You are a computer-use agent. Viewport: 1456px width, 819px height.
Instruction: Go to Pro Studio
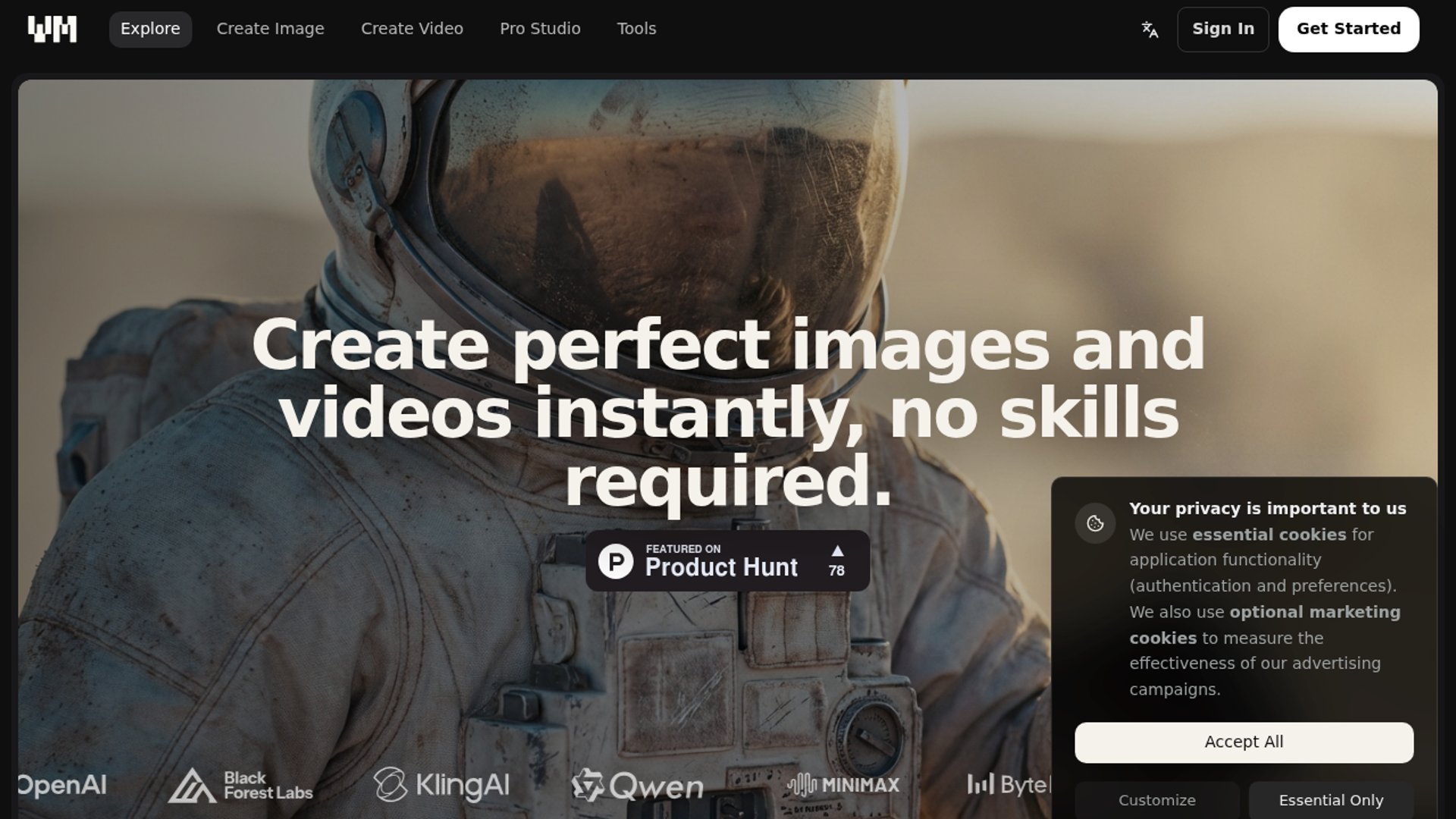[540, 29]
